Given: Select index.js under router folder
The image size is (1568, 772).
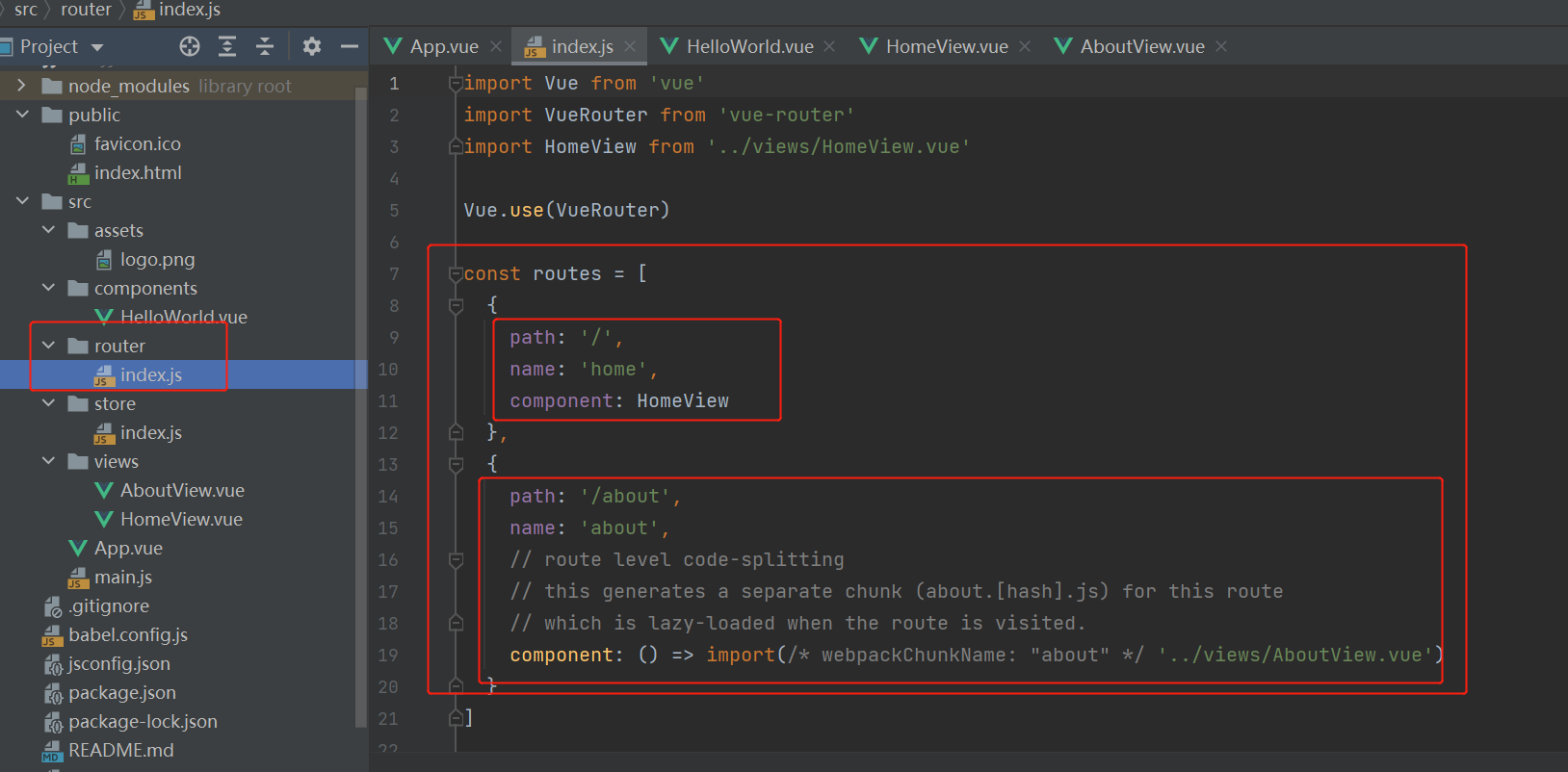Looking at the screenshot, I should (x=139, y=374).
